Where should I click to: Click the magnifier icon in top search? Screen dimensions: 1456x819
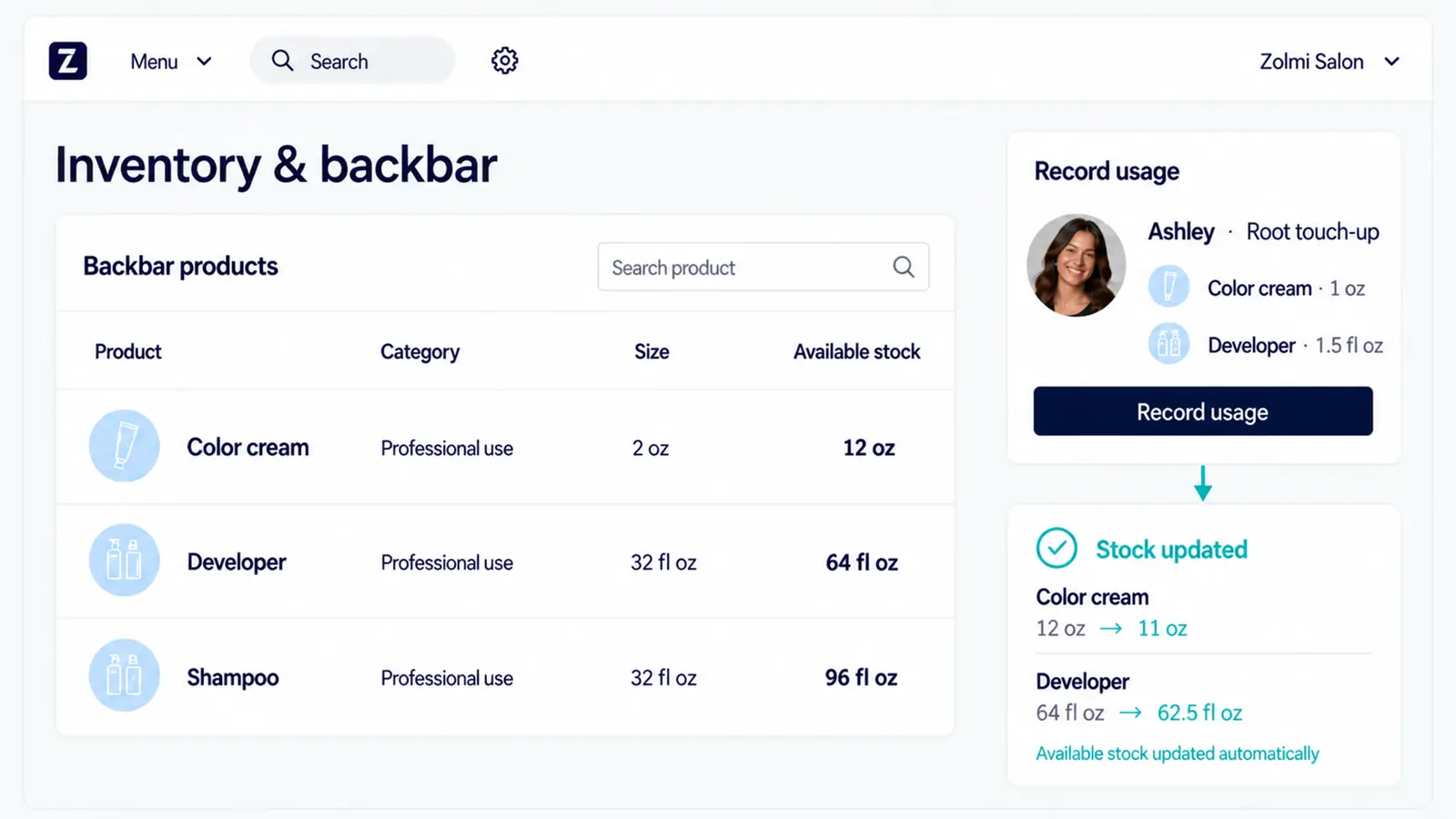(x=282, y=61)
